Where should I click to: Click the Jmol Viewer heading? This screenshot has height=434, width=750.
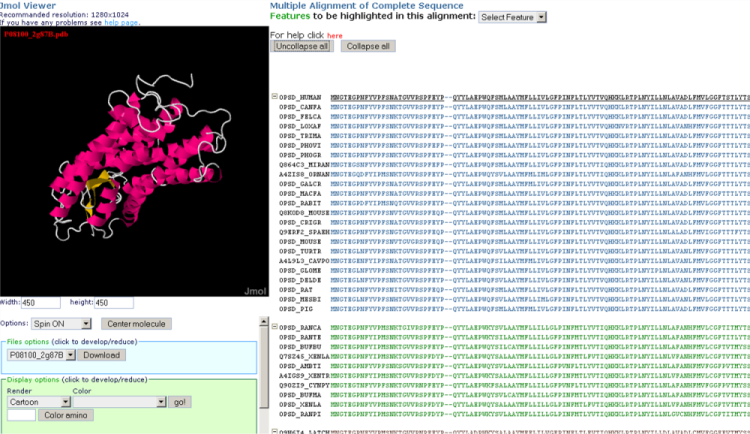tap(28, 5)
